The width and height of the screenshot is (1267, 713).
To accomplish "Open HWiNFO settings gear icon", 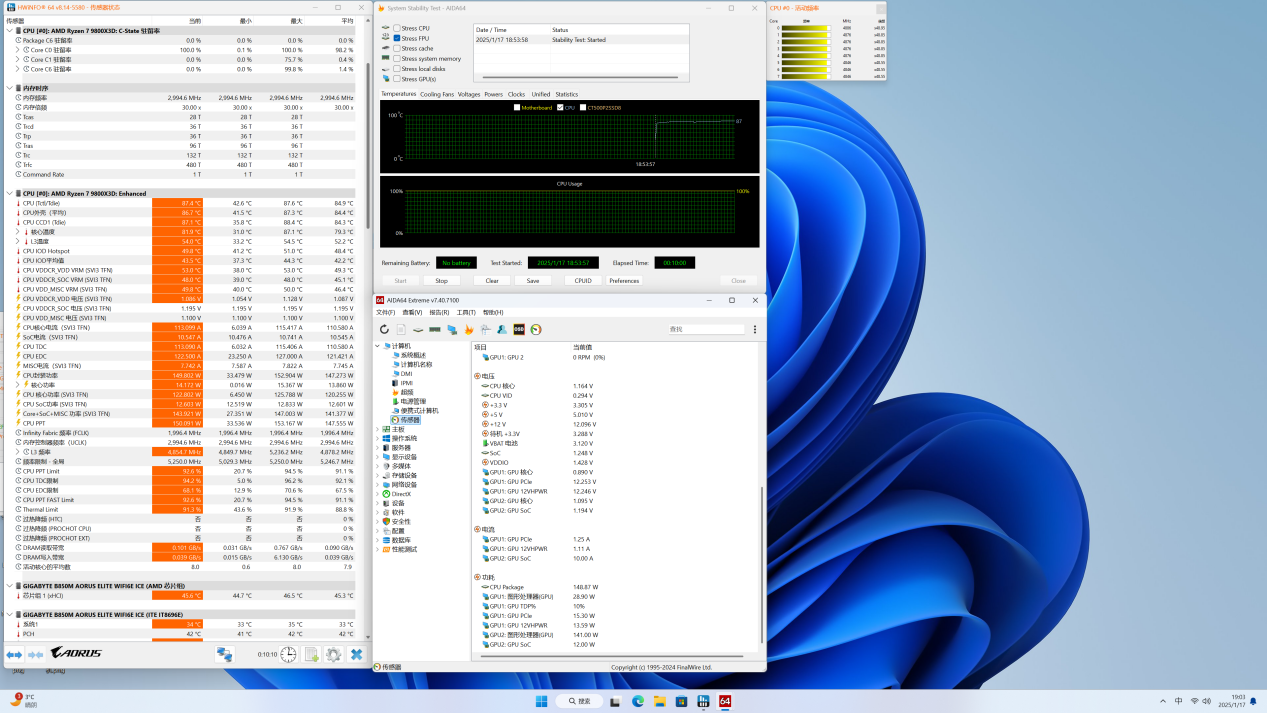I will point(333,654).
